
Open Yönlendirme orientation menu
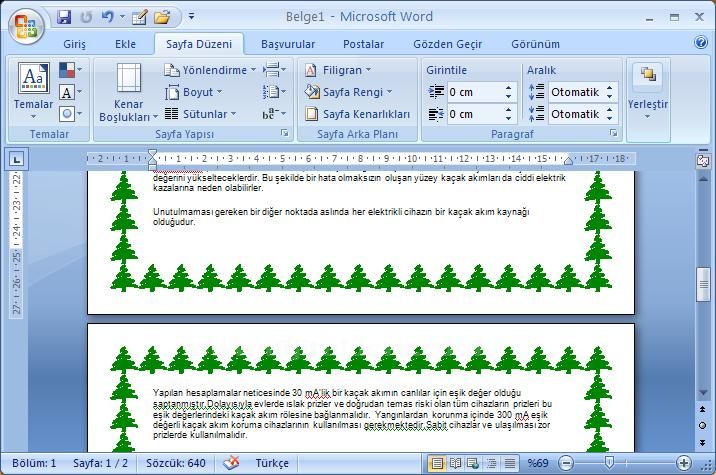pyautogui.click(x=210, y=70)
